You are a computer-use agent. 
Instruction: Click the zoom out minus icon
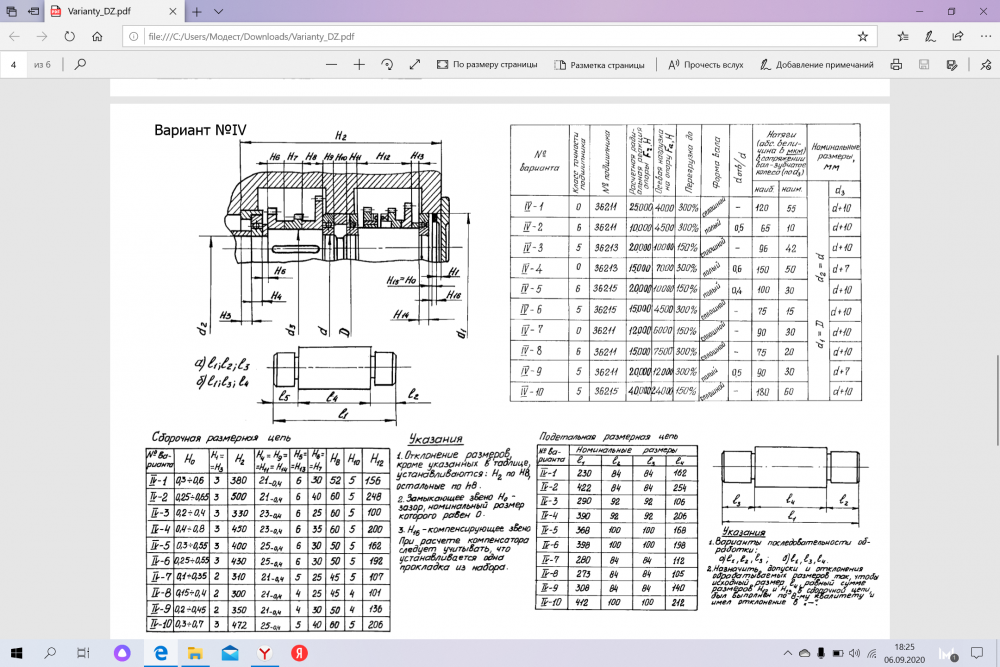(x=331, y=64)
